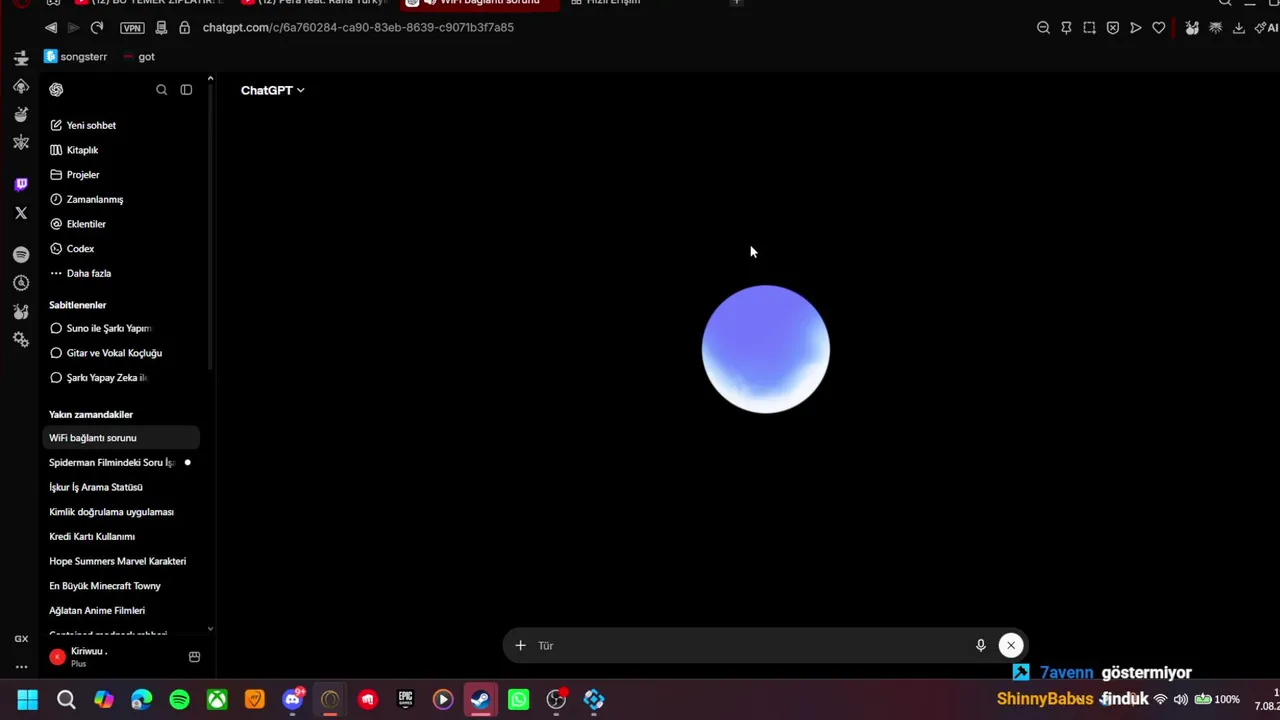Screen dimensions: 1280x720
Task: Open the İşkur İş Arama Statüsü chat
Action: pos(96,487)
